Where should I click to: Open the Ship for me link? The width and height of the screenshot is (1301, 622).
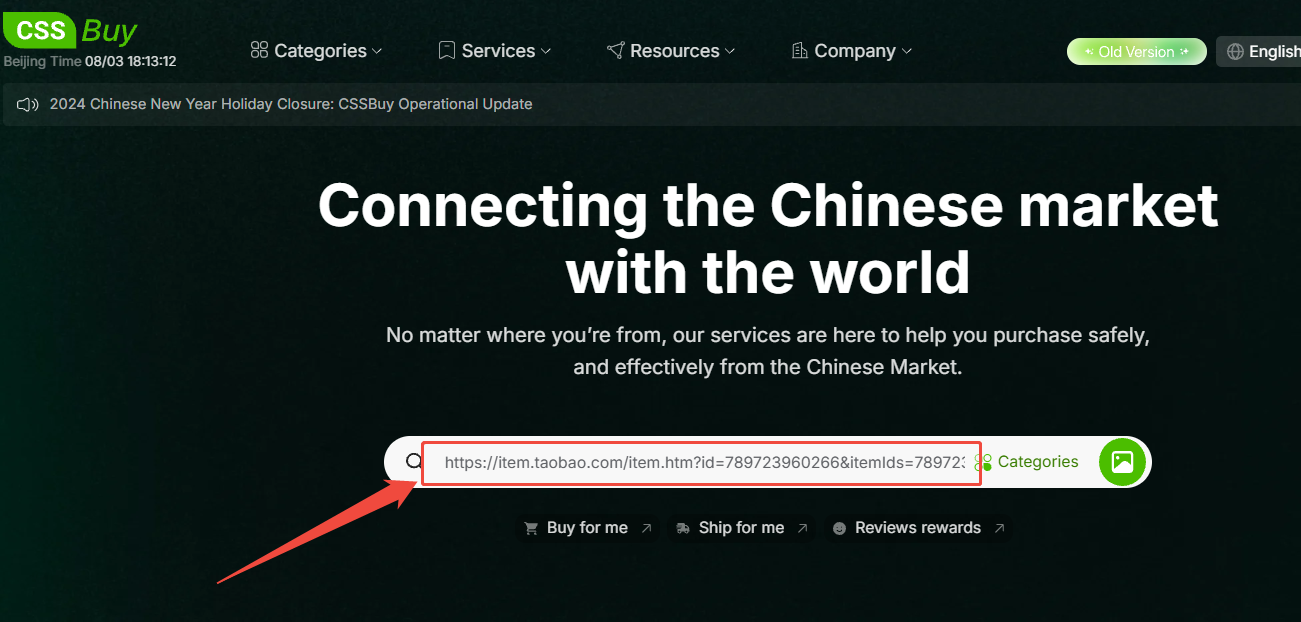coord(741,528)
